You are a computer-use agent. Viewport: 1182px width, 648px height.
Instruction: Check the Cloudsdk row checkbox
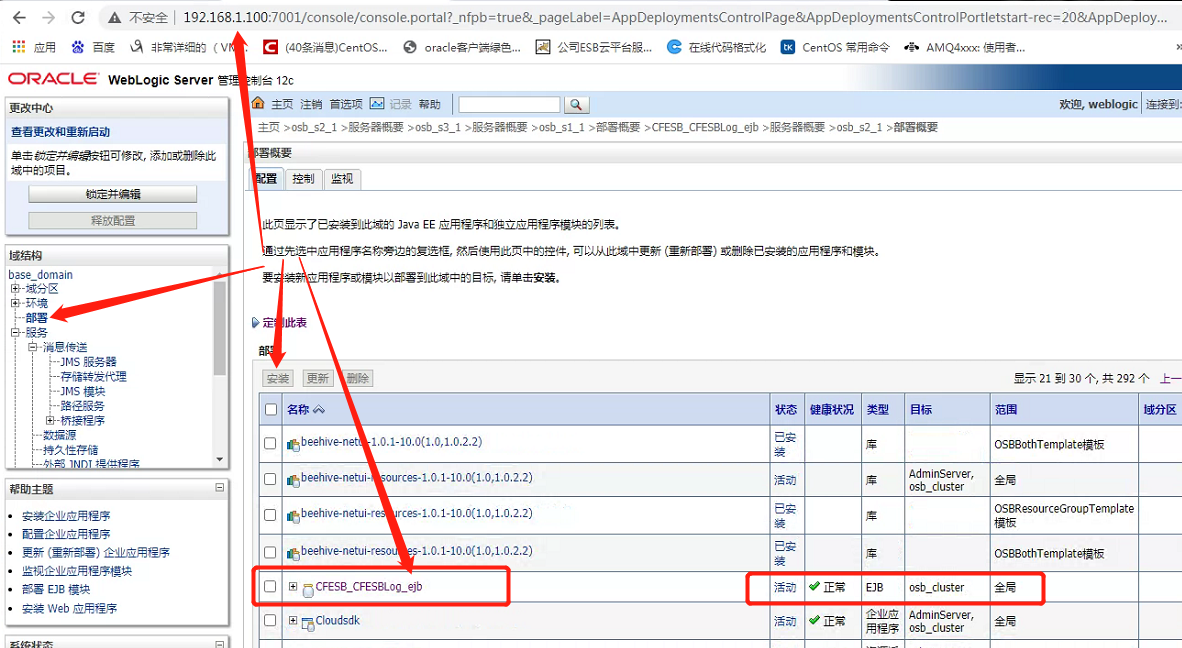point(270,621)
